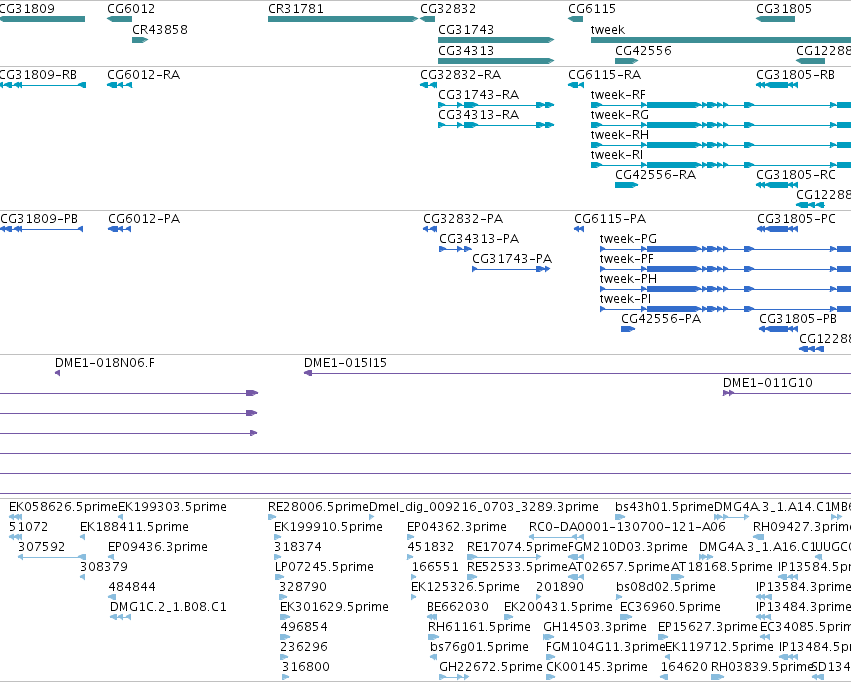
Task: Select the CG6012 gene feature
Action: click(x=119, y=19)
